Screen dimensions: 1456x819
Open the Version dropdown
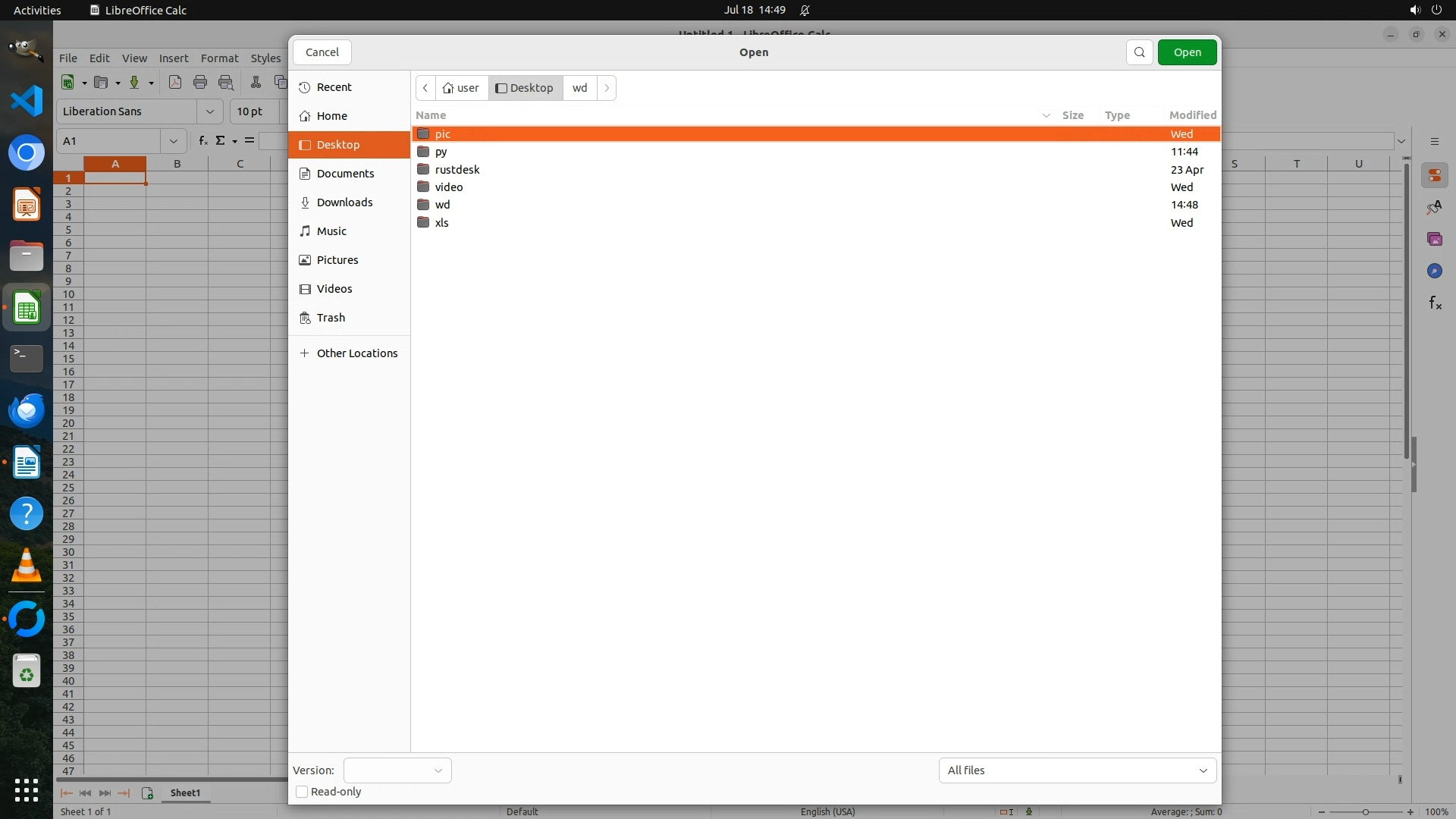click(x=397, y=770)
